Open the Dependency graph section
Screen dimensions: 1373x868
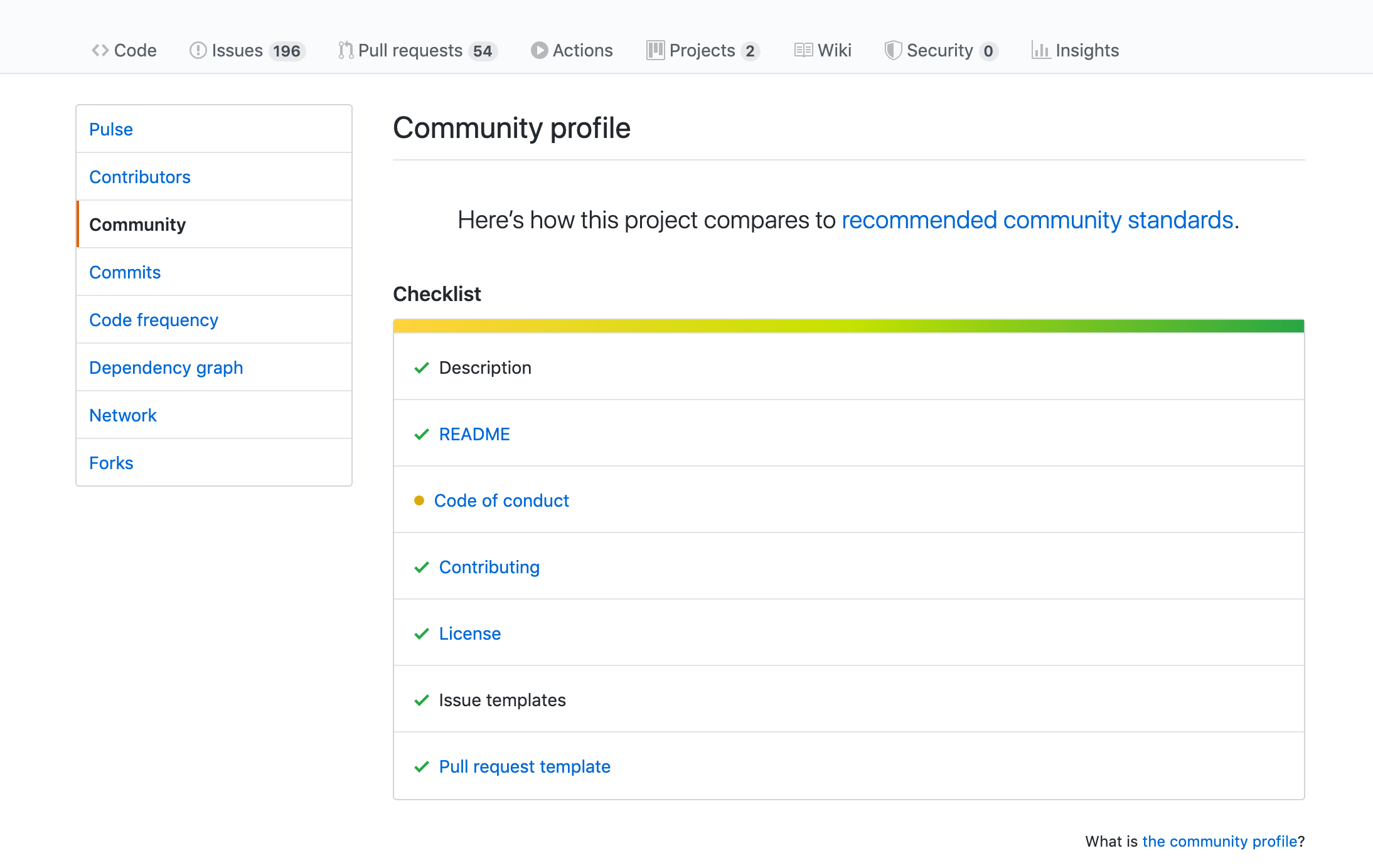pos(166,367)
